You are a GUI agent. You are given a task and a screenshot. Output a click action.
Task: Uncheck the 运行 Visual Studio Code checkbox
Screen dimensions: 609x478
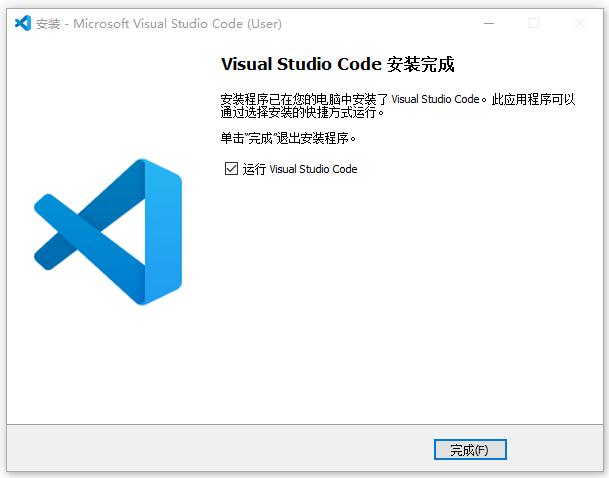click(x=231, y=169)
